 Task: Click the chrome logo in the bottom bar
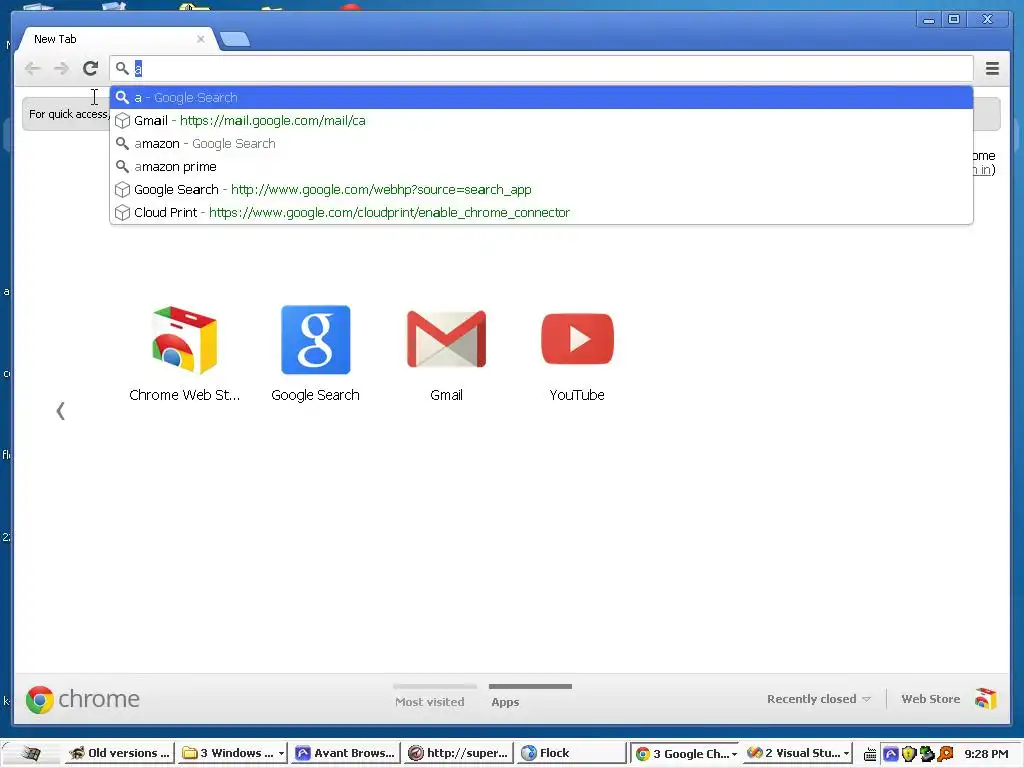pos(83,699)
